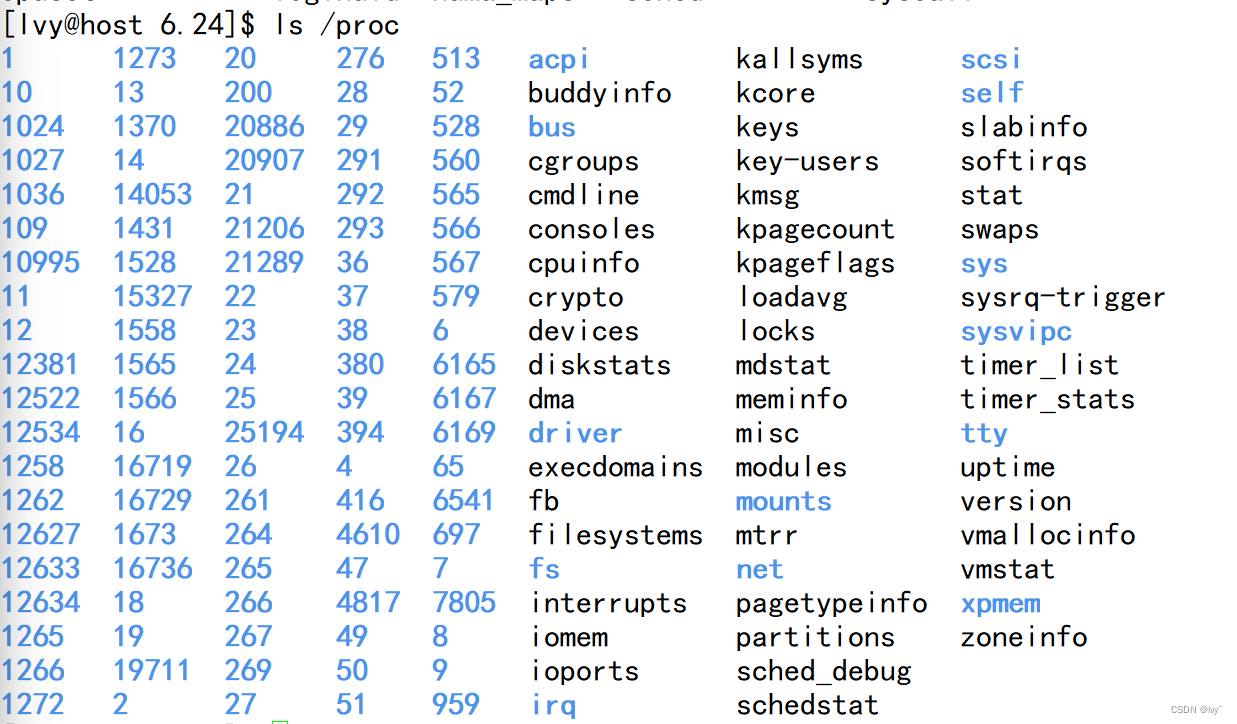Select the driver directory name
Viewport: 1237px width, 724px height.
pos(575,433)
